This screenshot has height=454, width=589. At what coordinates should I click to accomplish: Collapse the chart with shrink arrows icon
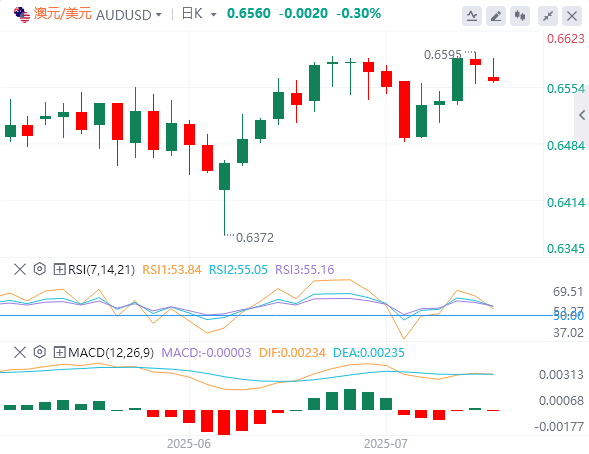click(x=548, y=16)
